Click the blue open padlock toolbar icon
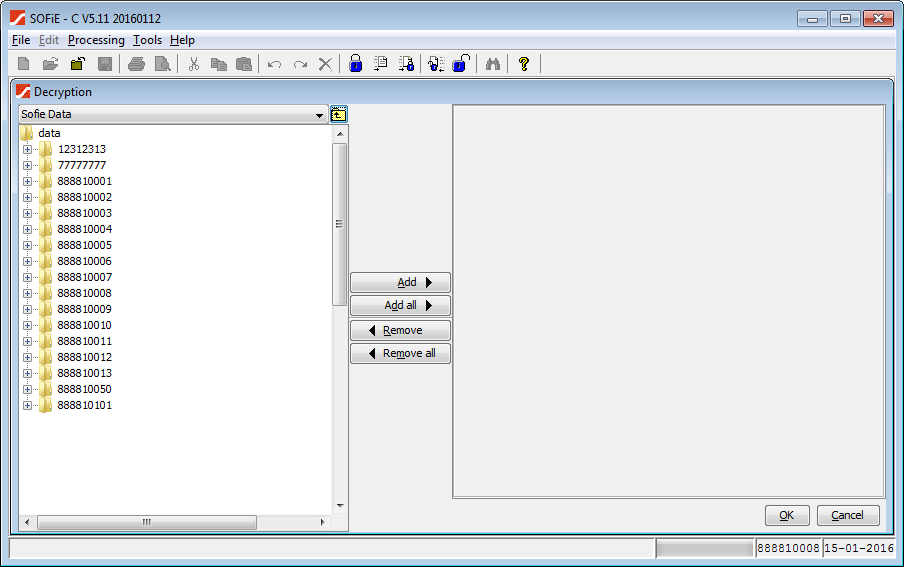 (x=461, y=64)
